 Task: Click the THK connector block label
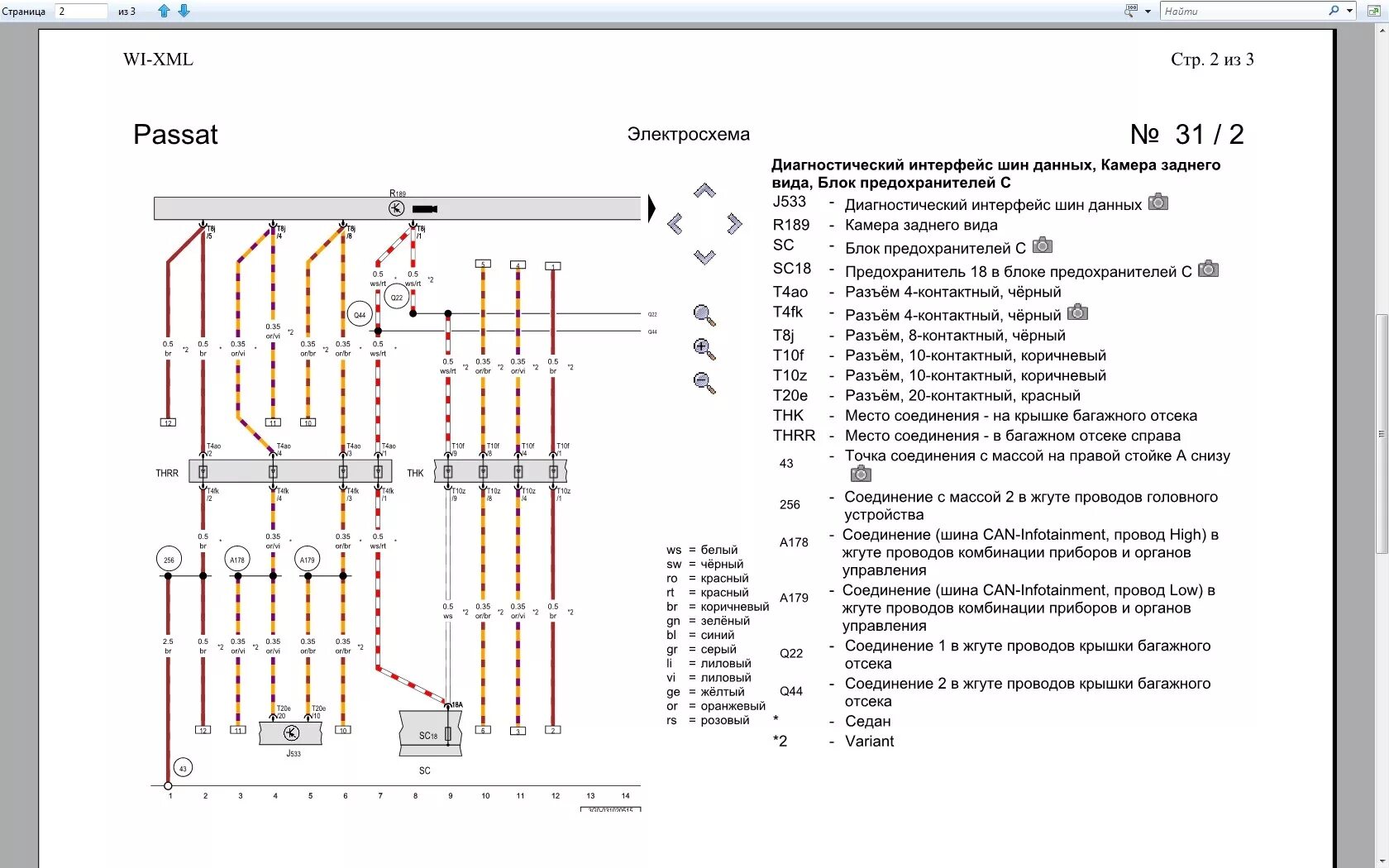(x=415, y=474)
